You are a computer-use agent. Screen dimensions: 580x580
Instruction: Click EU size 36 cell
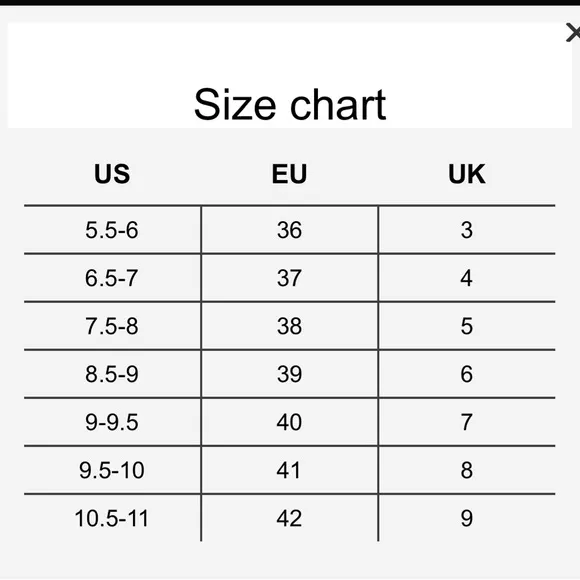click(x=290, y=230)
